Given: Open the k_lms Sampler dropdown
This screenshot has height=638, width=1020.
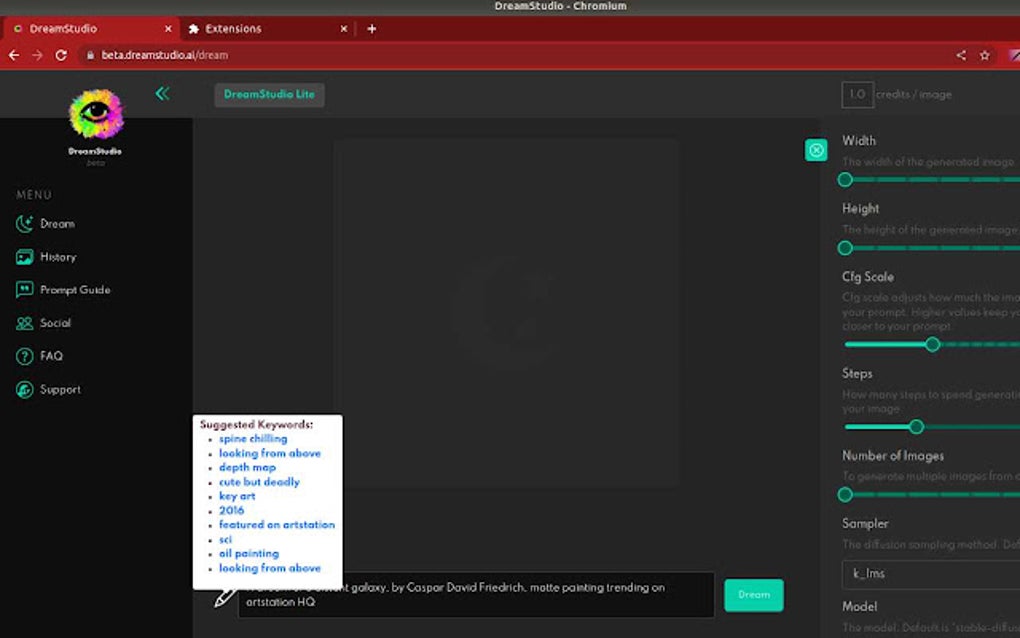Looking at the screenshot, I should (x=930, y=573).
